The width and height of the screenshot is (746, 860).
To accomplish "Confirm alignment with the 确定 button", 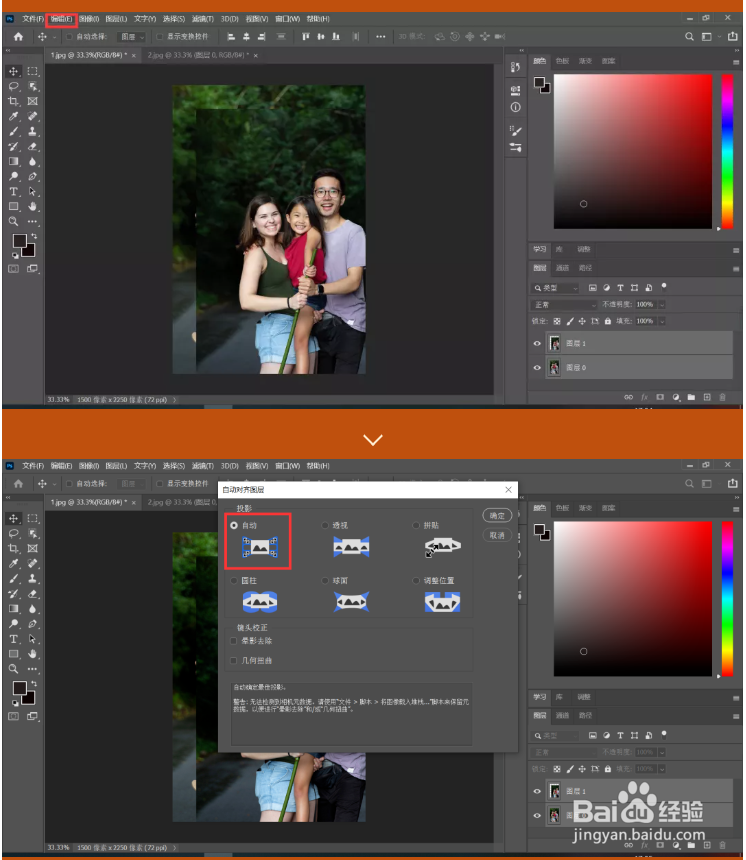I will point(497,516).
